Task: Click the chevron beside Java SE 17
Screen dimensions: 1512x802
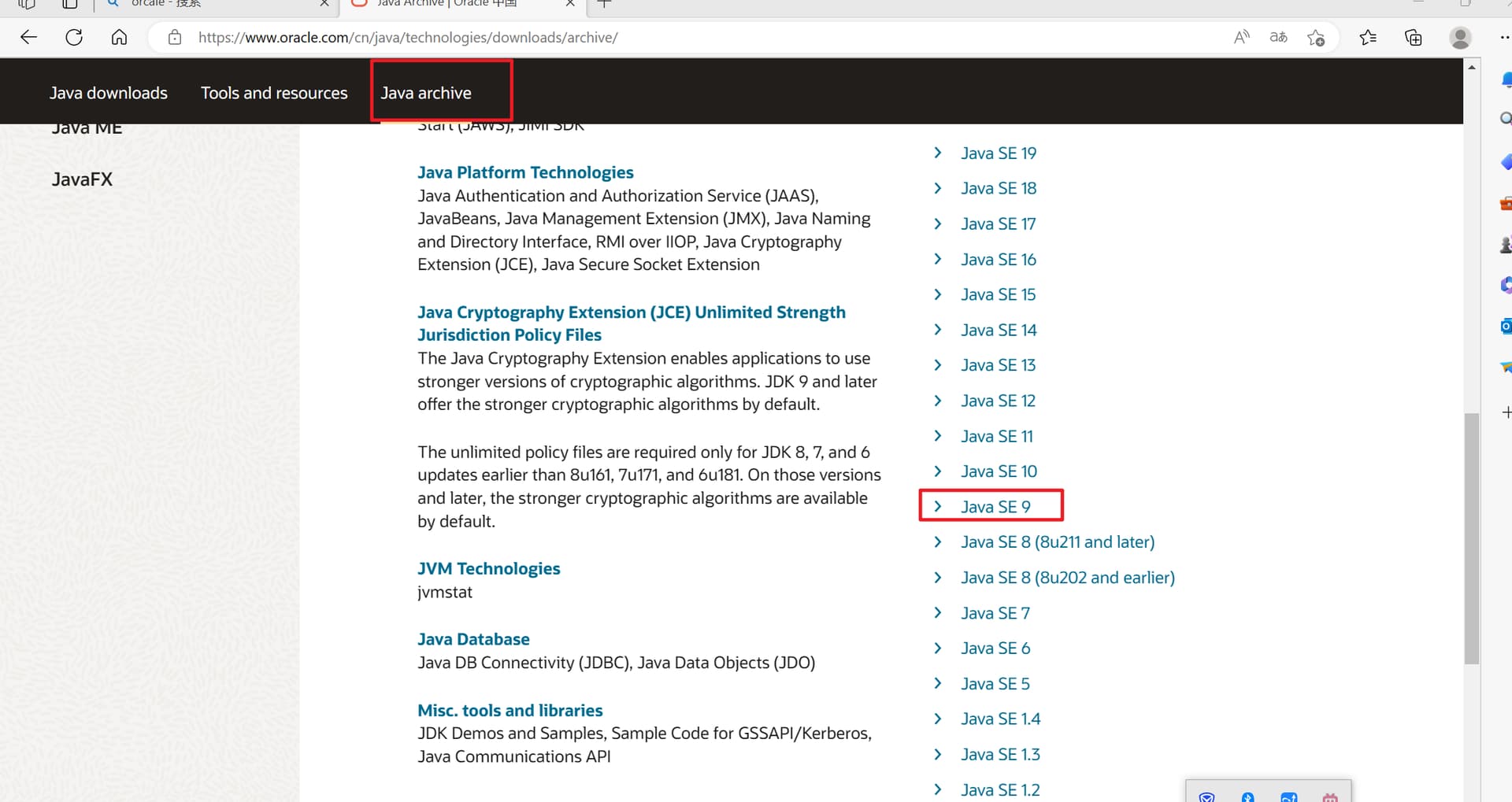Action: click(937, 224)
